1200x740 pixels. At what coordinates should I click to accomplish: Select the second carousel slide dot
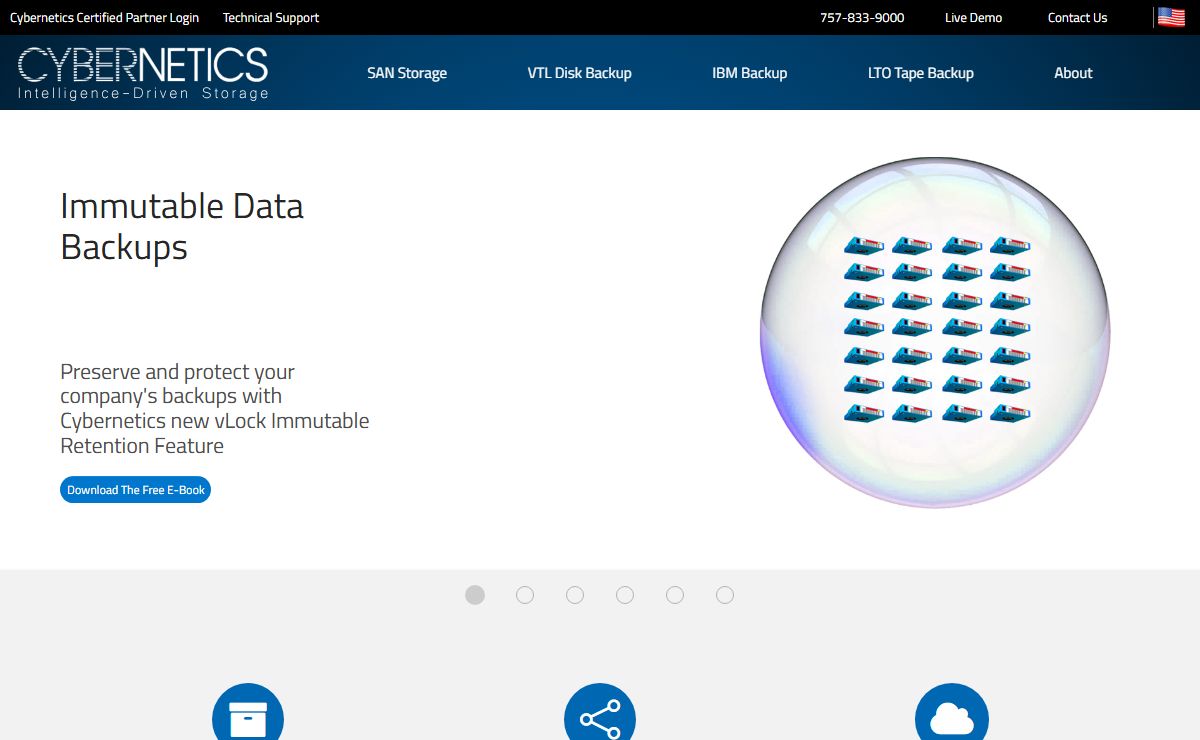tap(525, 595)
